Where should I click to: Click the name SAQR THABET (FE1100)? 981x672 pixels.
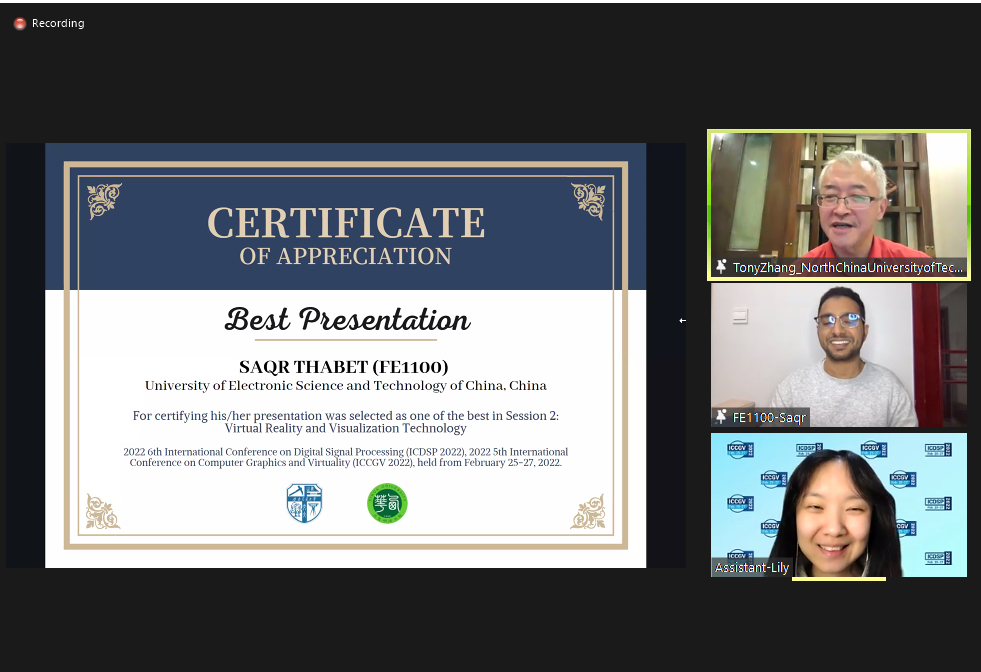pos(344,367)
